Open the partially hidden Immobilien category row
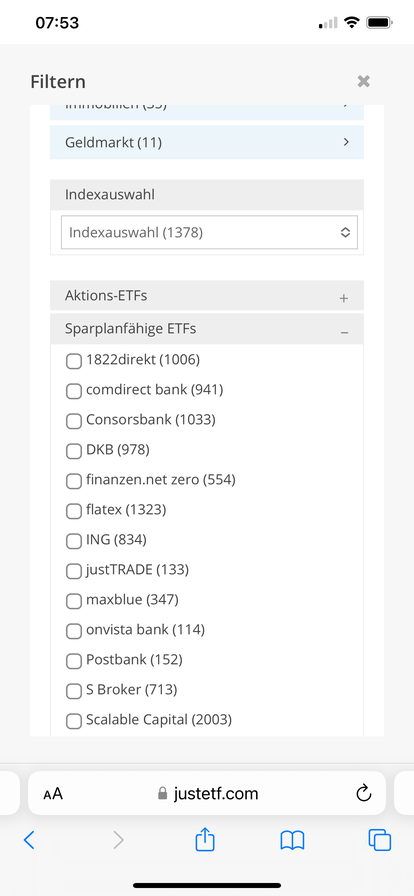414x896 pixels. coord(207,112)
